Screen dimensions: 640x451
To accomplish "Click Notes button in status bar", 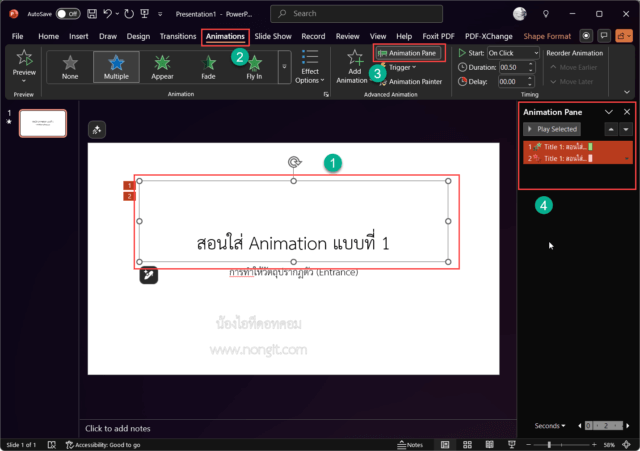I will pos(410,445).
